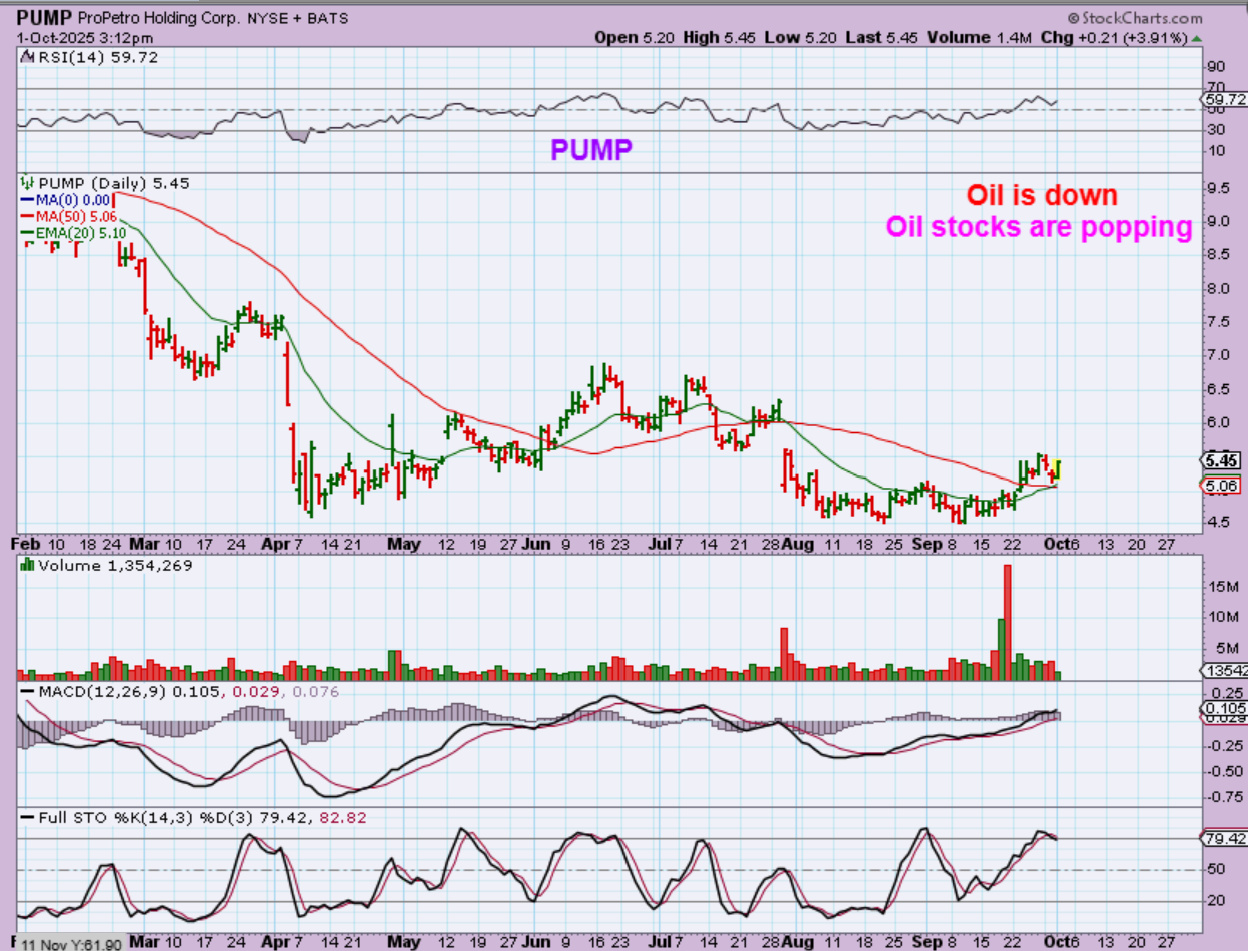
Task: Click the small chart icon before RSI(14) label
Action: pyautogui.click(x=25, y=57)
